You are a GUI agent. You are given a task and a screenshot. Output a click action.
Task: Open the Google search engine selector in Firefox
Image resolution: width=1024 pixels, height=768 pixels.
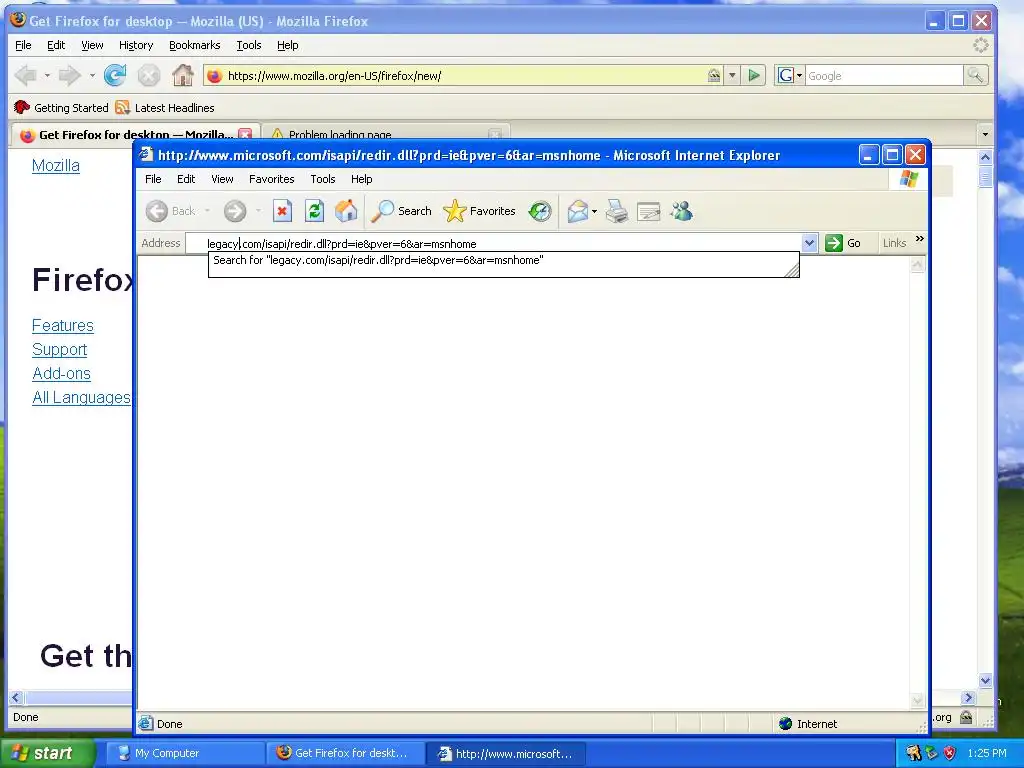click(x=790, y=75)
